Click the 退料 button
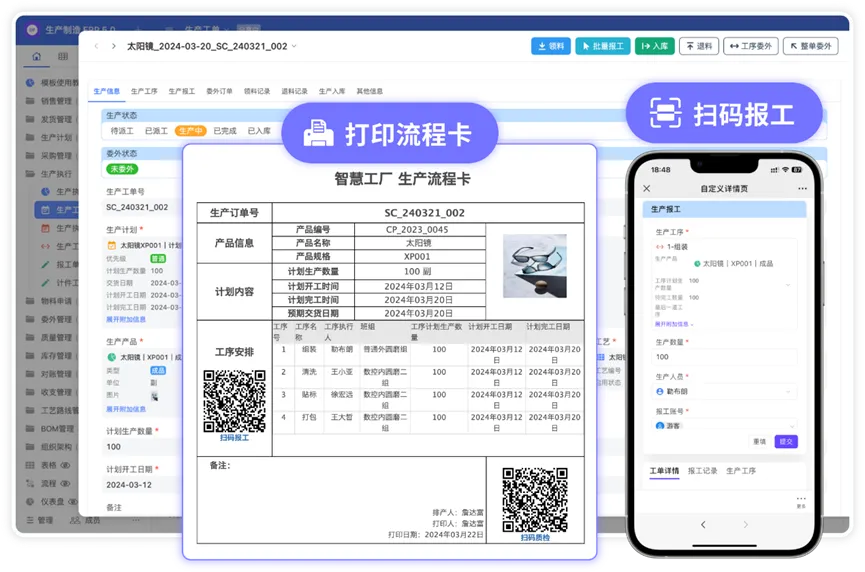 tap(699, 46)
